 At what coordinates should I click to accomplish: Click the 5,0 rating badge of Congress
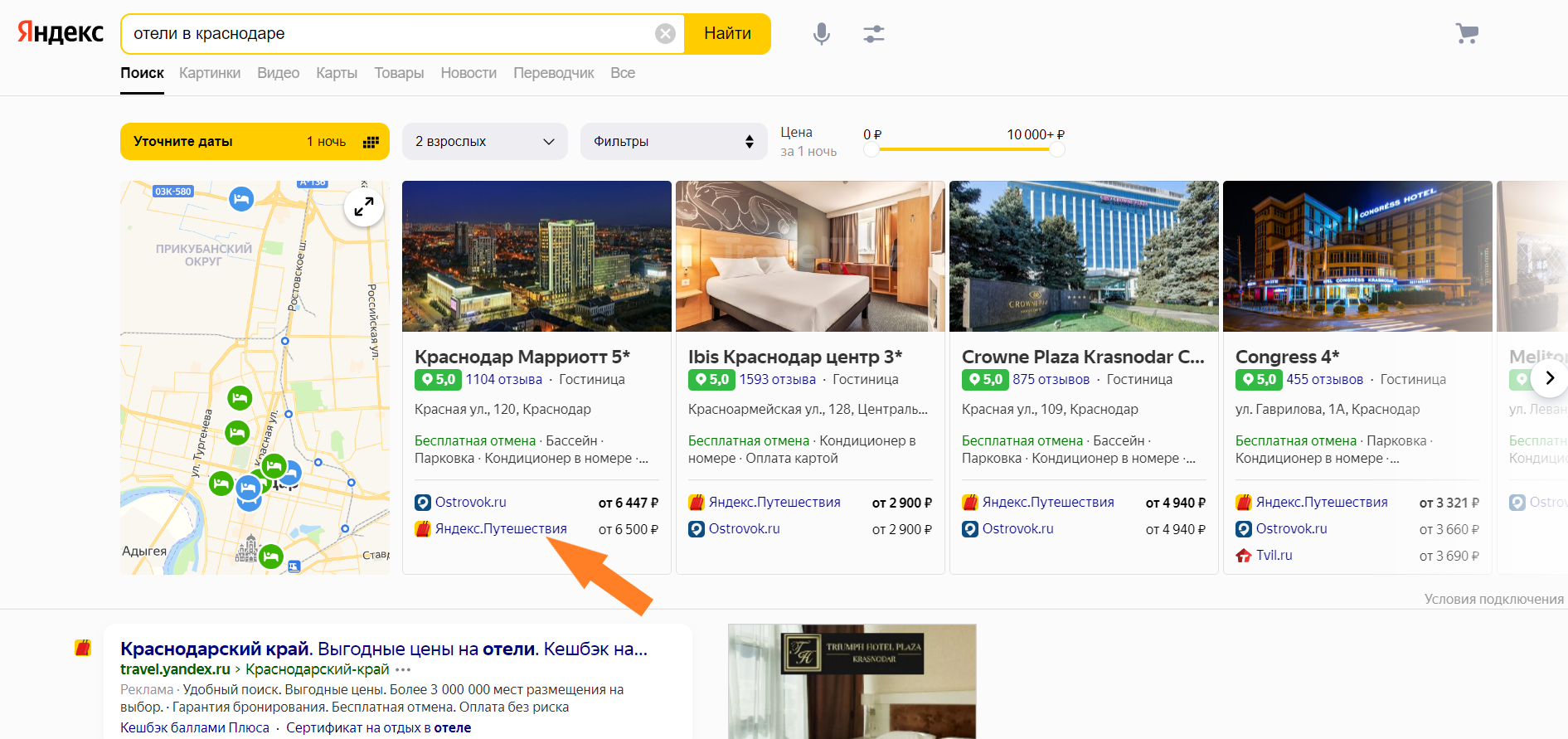point(1260,380)
